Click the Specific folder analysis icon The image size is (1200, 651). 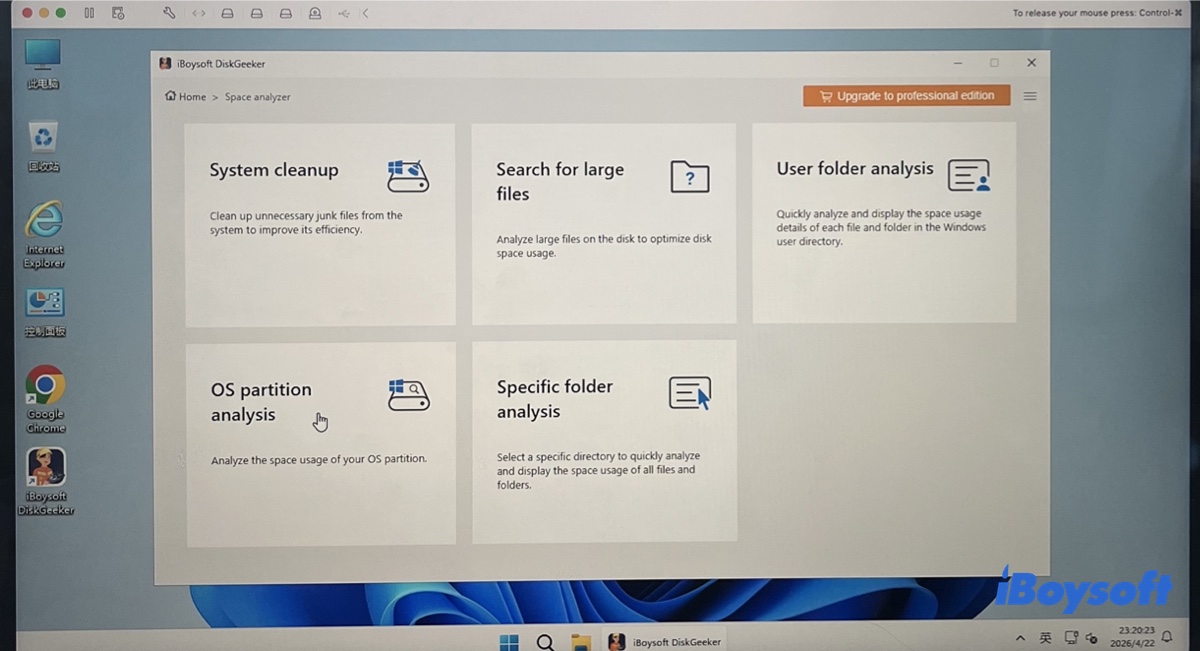tap(690, 393)
